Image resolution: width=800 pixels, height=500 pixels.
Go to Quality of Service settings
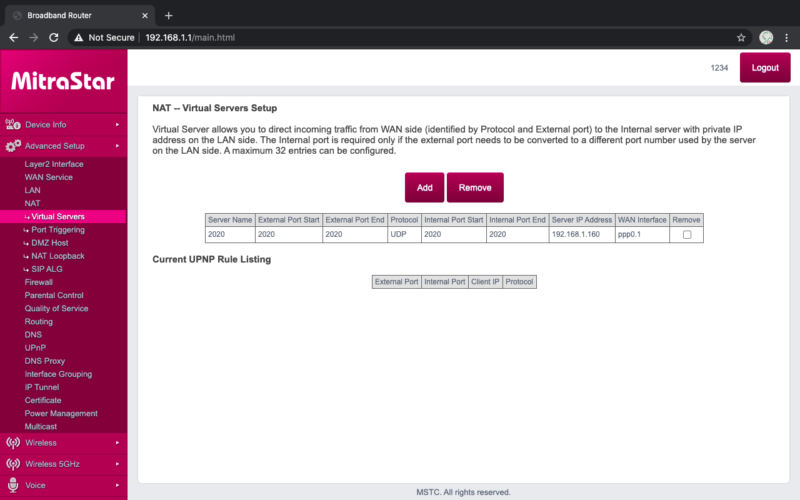point(54,309)
